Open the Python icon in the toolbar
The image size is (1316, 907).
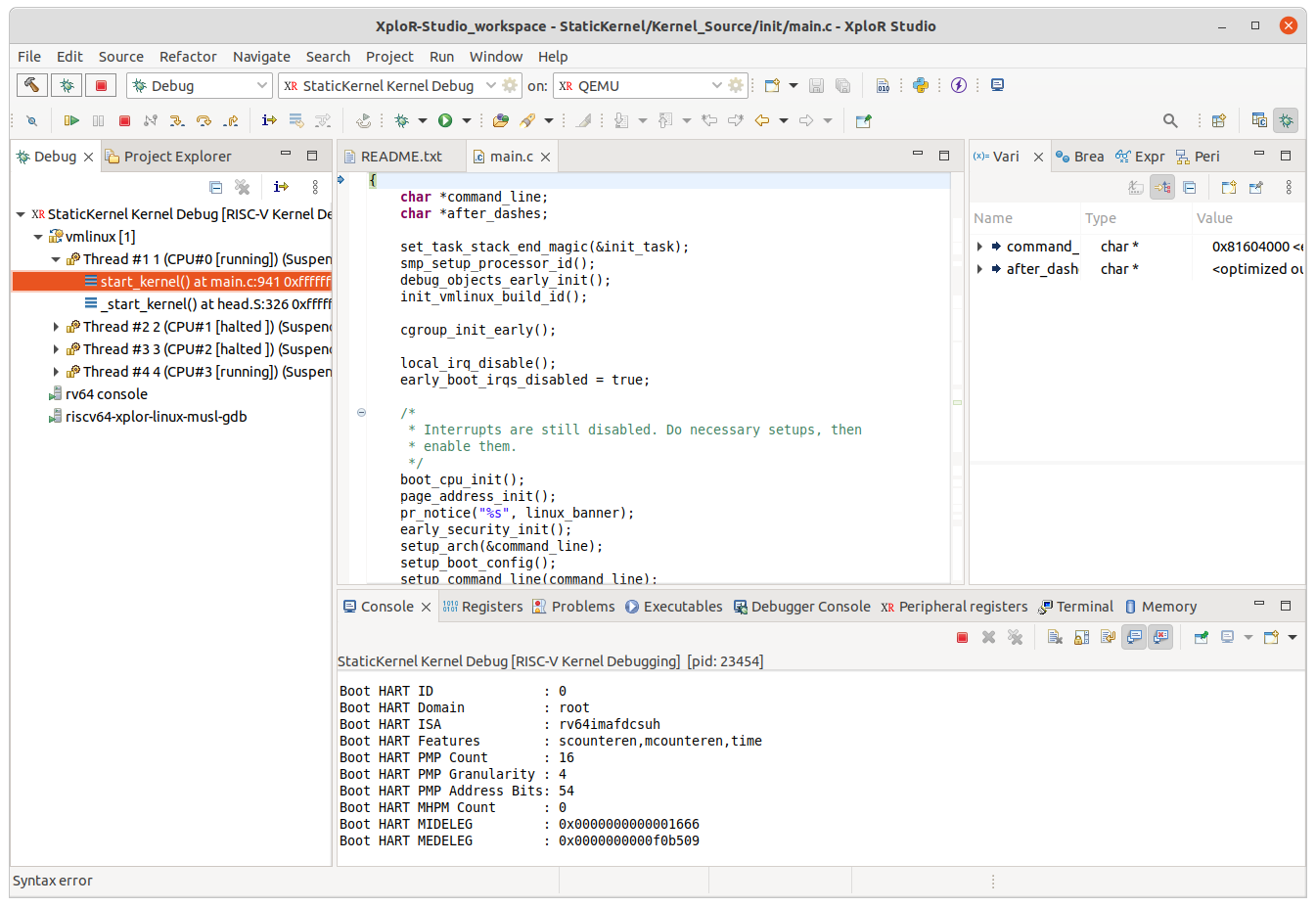click(921, 86)
